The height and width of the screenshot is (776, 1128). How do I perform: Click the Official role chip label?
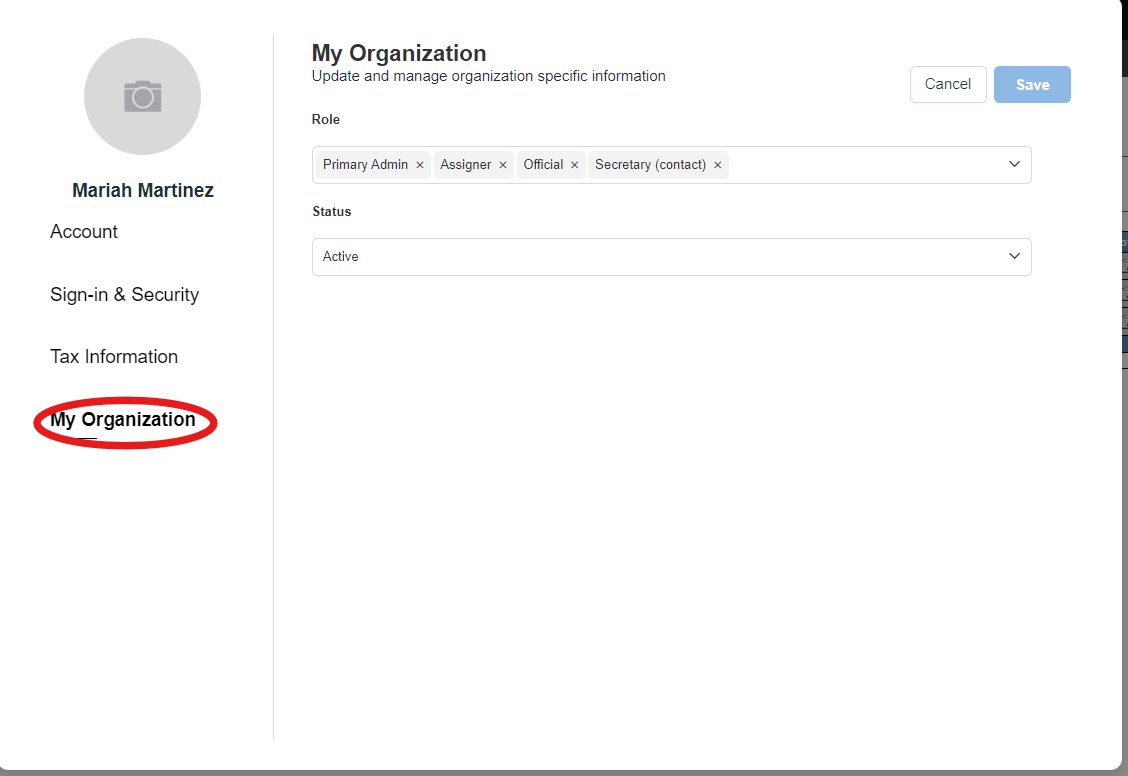pyautogui.click(x=543, y=165)
